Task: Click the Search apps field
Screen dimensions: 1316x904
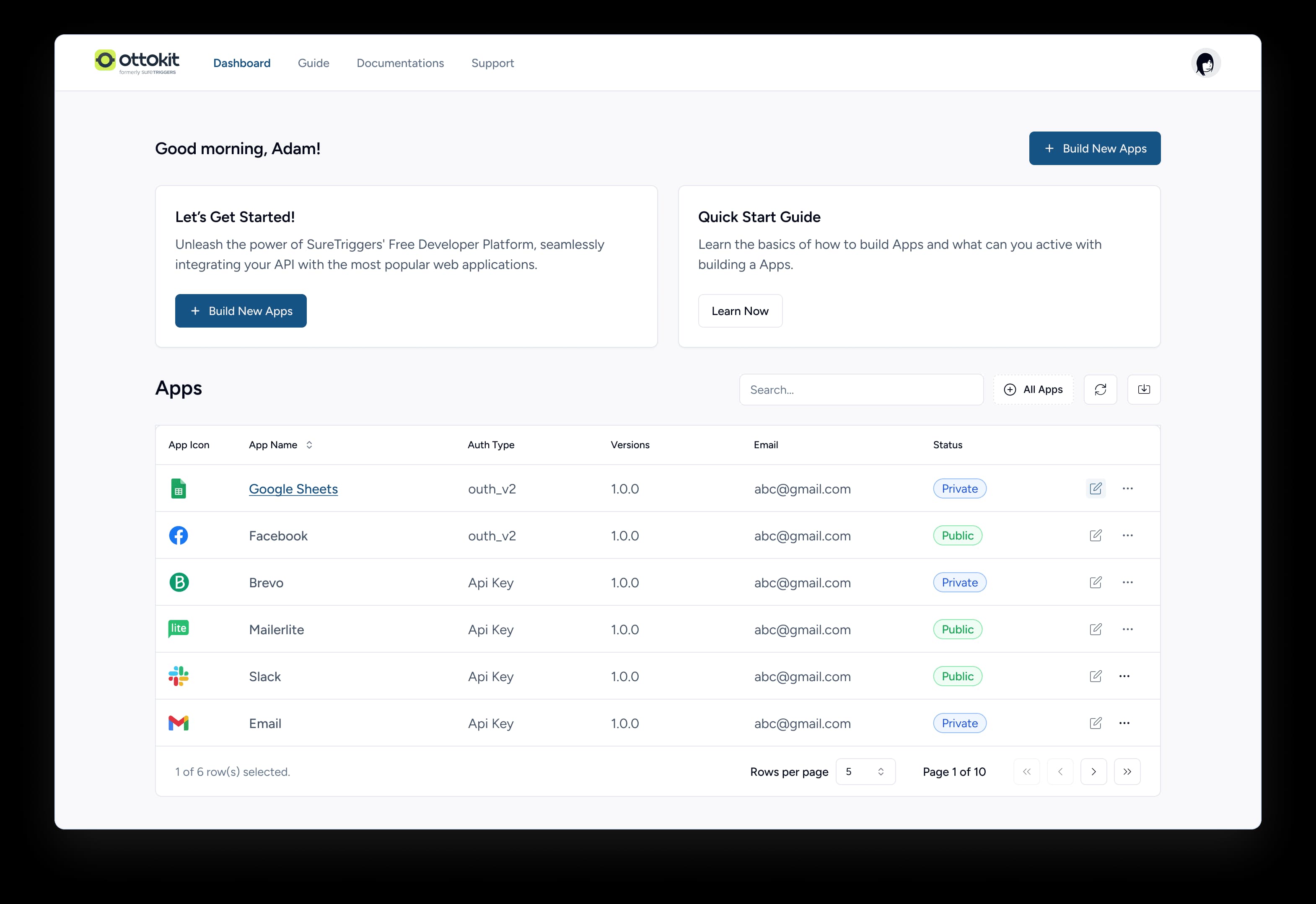Action: (861, 390)
